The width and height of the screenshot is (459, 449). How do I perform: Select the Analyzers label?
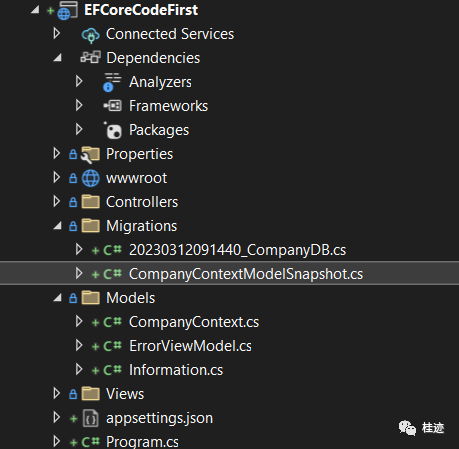coord(160,82)
